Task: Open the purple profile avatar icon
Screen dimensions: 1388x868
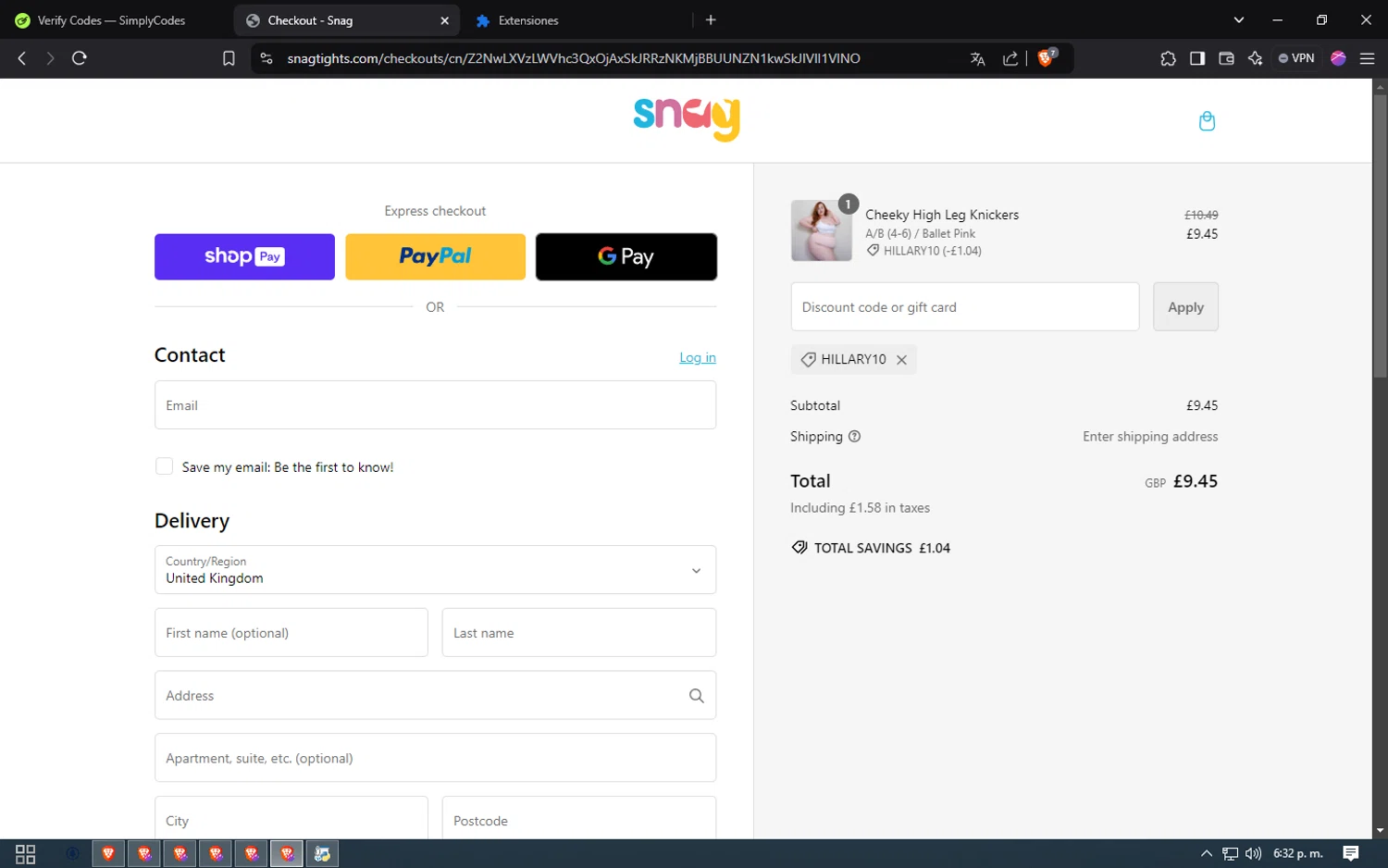Action: tap(1338, 58)
